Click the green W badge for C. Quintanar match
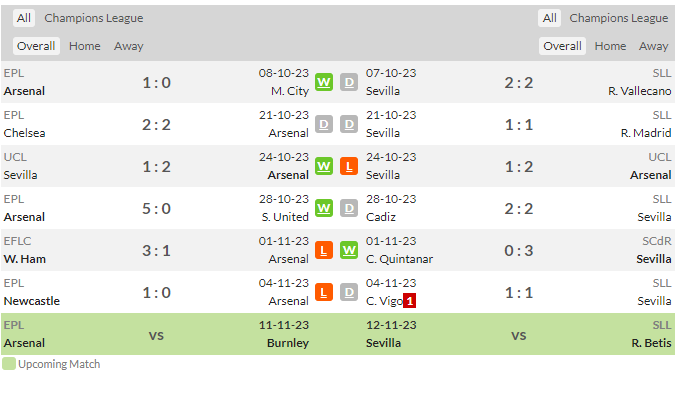Image resolution: width=677 pixels, height=398 pixels. tap(349, 250)
